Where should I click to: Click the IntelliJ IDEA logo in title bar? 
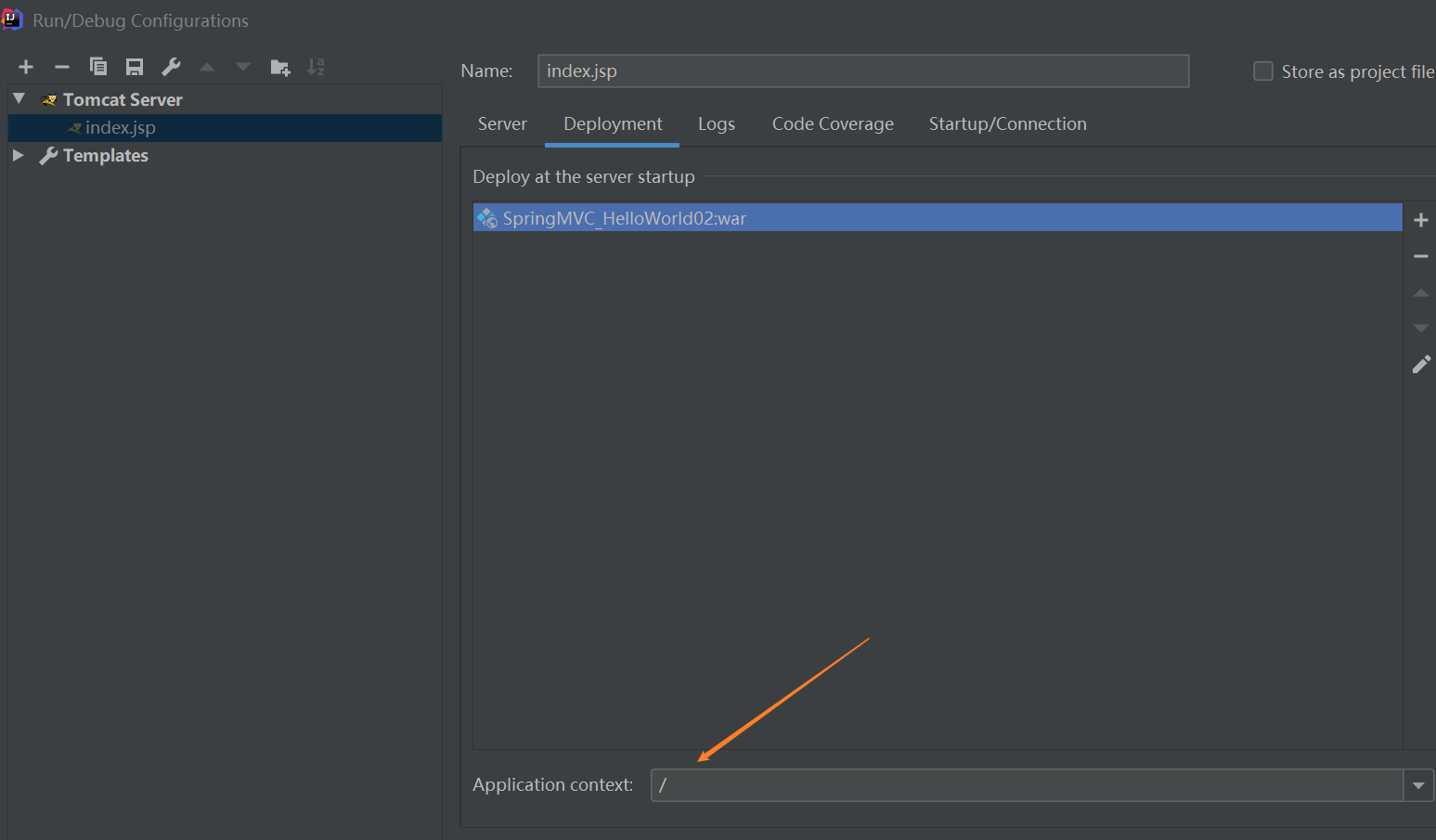click(x=12, y=19)
